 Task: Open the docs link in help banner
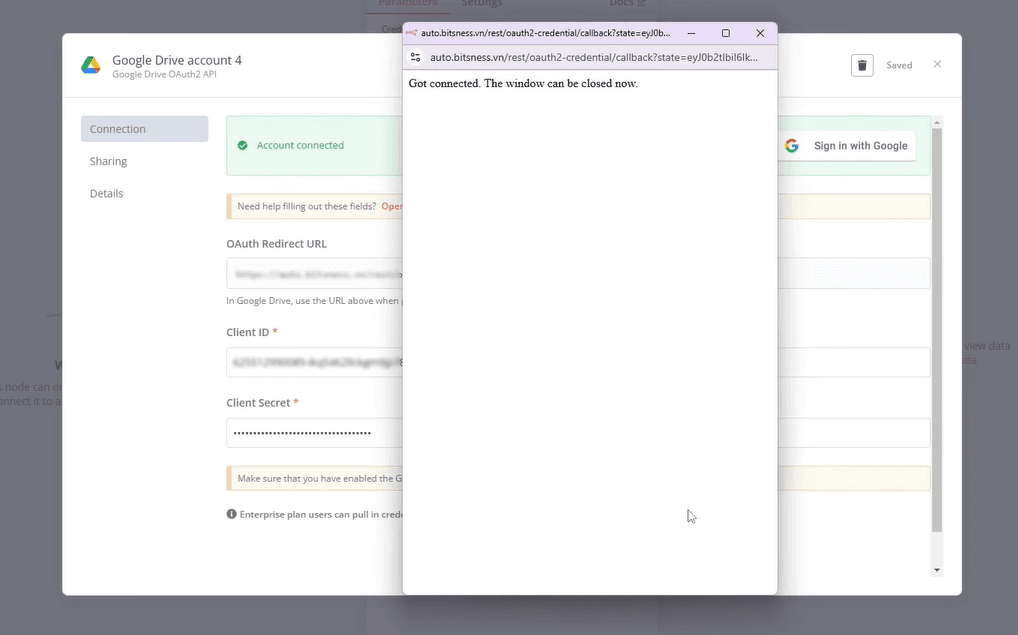[391, 206]
